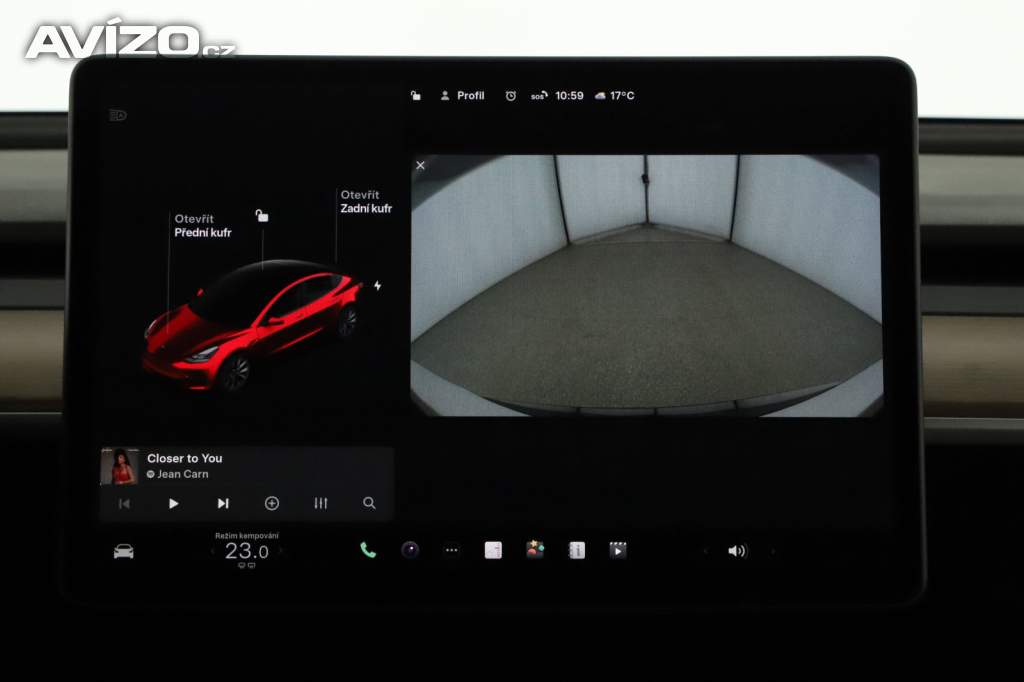
Task: Open the Profil driver profile menu
Action: (462, 96)
